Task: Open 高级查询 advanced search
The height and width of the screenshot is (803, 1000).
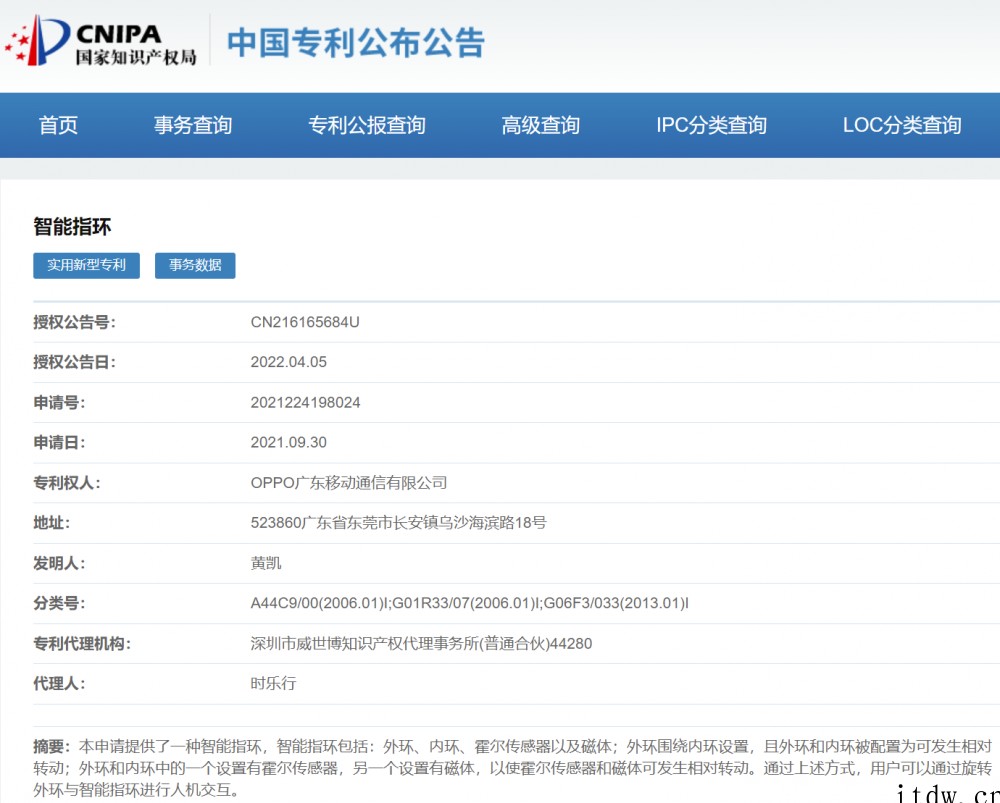Action: 541,125
